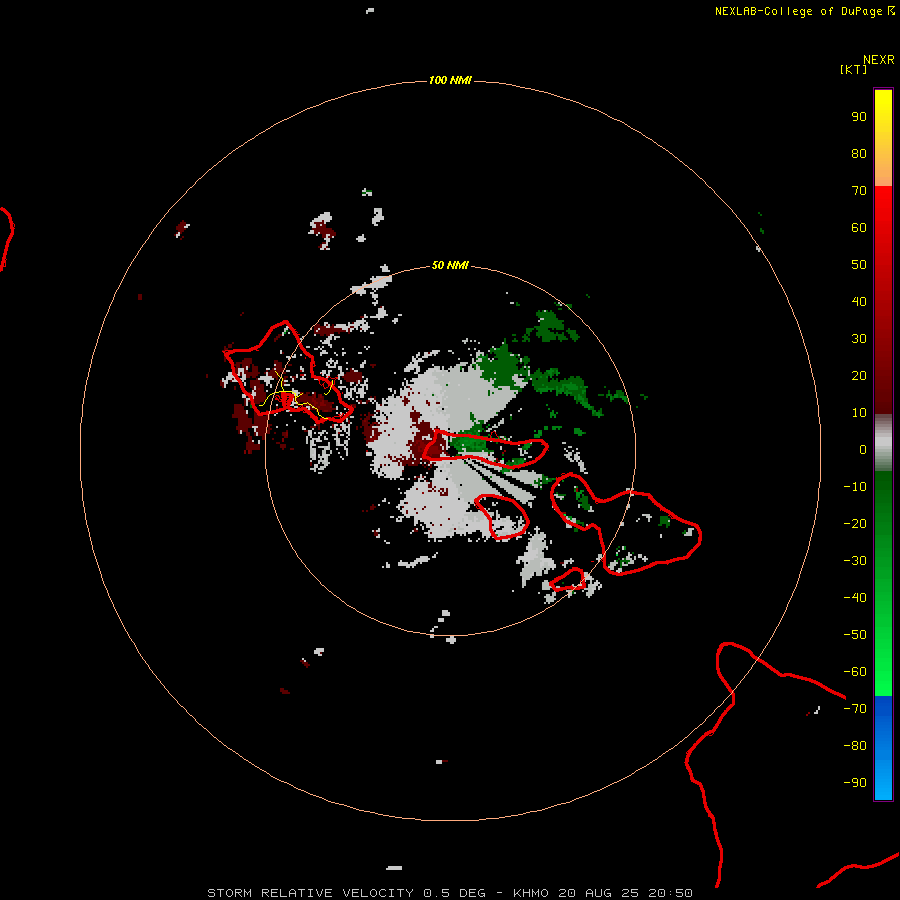Click the -70 value on the velocity scale
900x900 pixels.
(855, 709)
